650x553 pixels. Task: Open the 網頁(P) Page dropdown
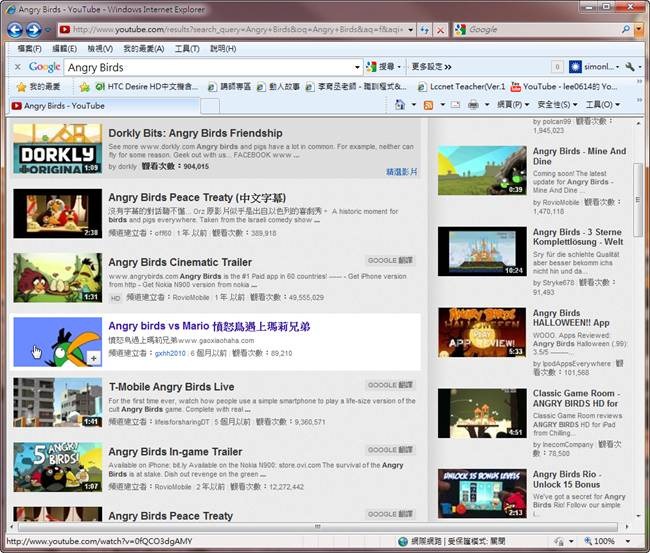point(513,104)
